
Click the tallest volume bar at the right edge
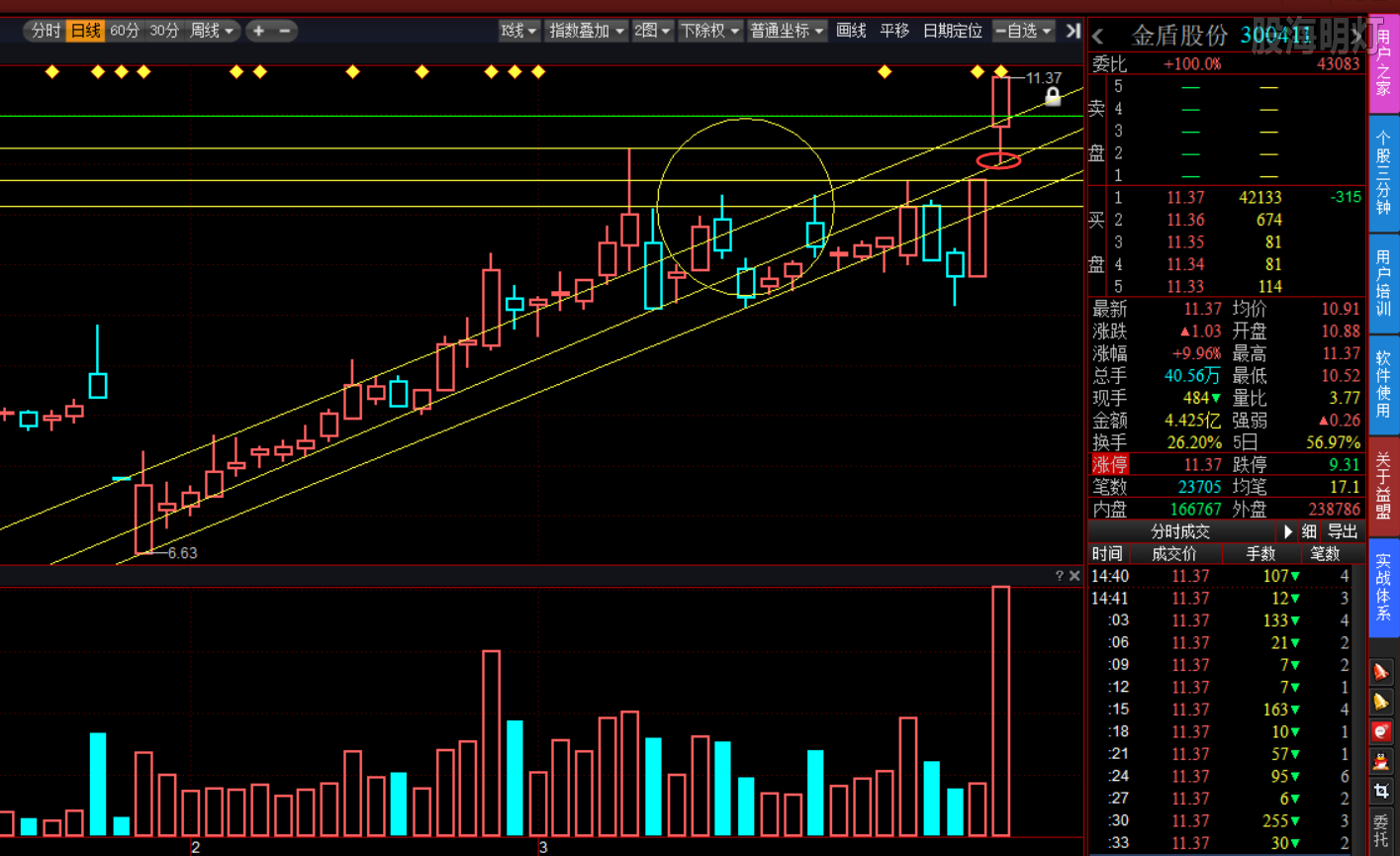[x=1001, y=711]
